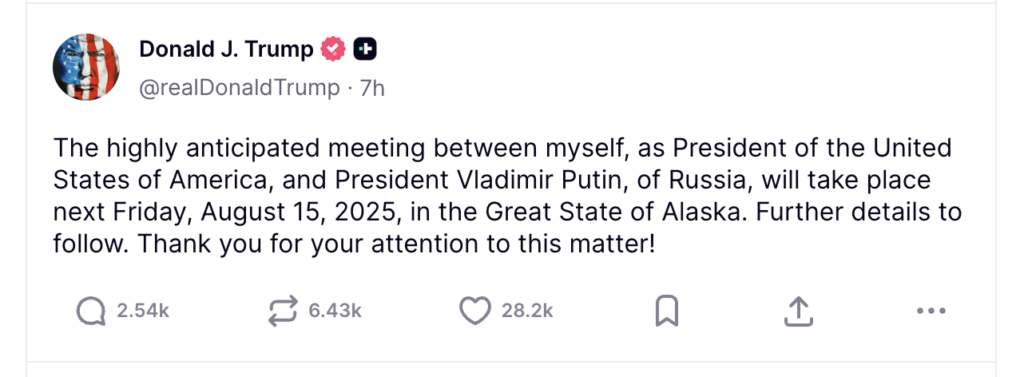Open the reply comment bubble icon

91,311
